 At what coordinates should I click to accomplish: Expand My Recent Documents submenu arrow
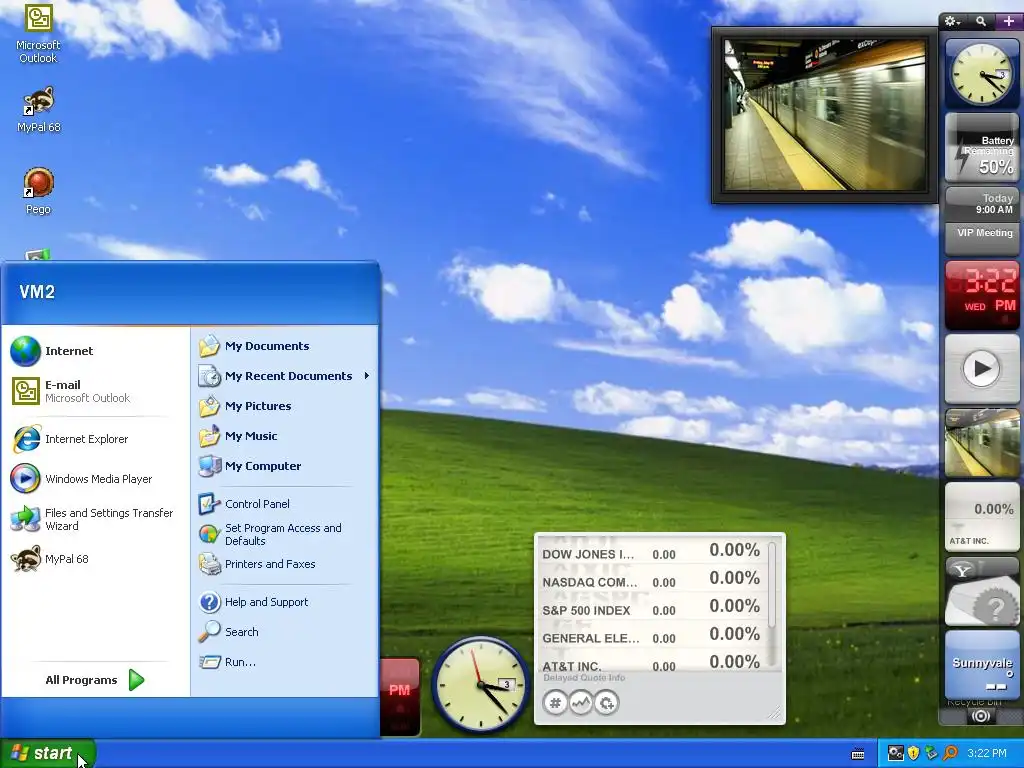tap(367, 376)
